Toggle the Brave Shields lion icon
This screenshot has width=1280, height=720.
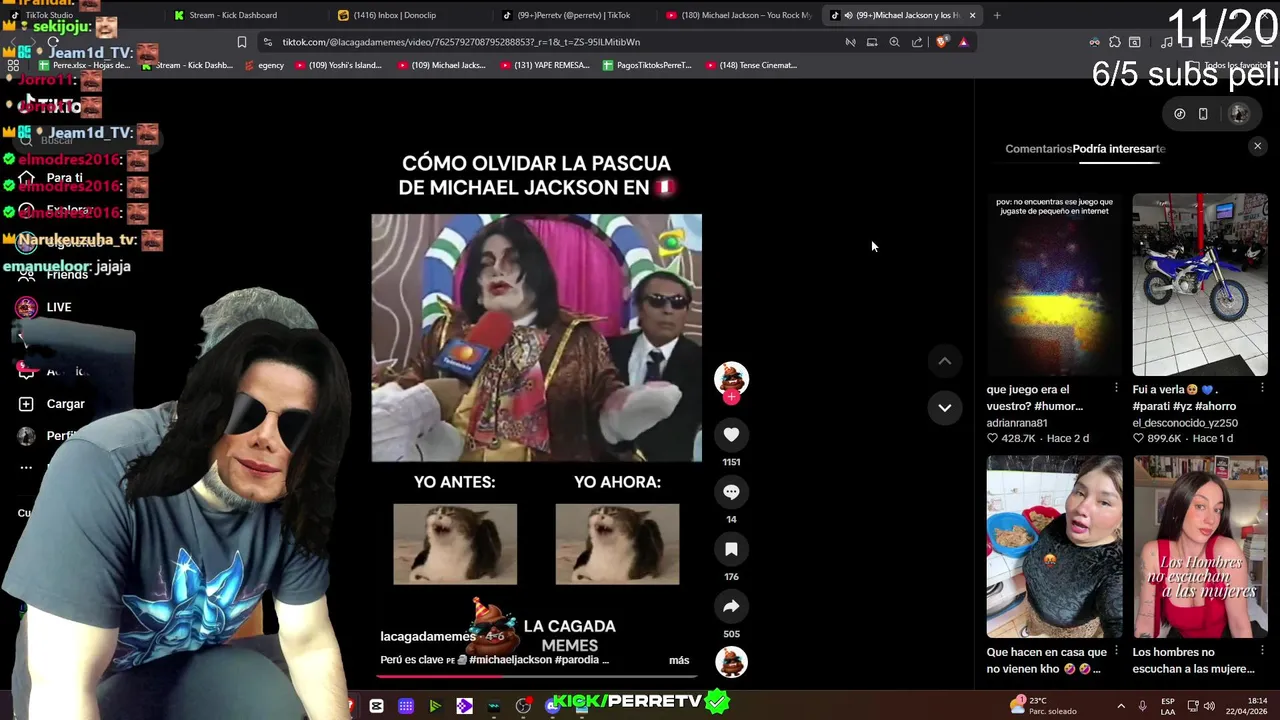pos(942,42)
